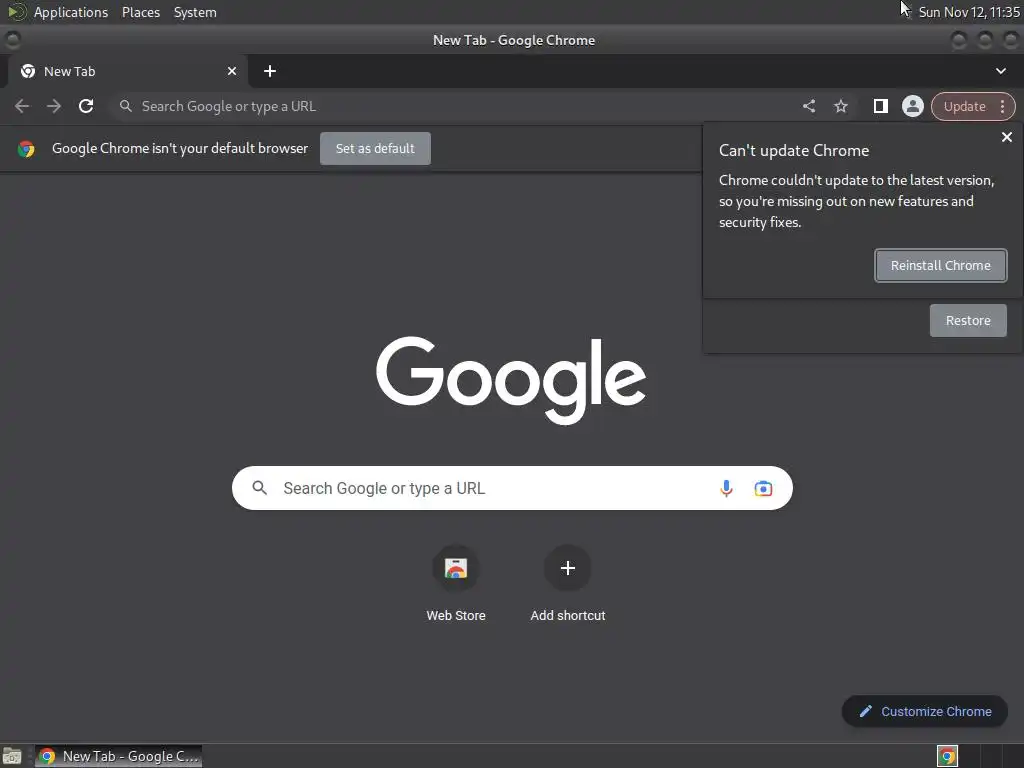Search by image with the Lens icon
Screen dimensions: 1024x768
763,488
